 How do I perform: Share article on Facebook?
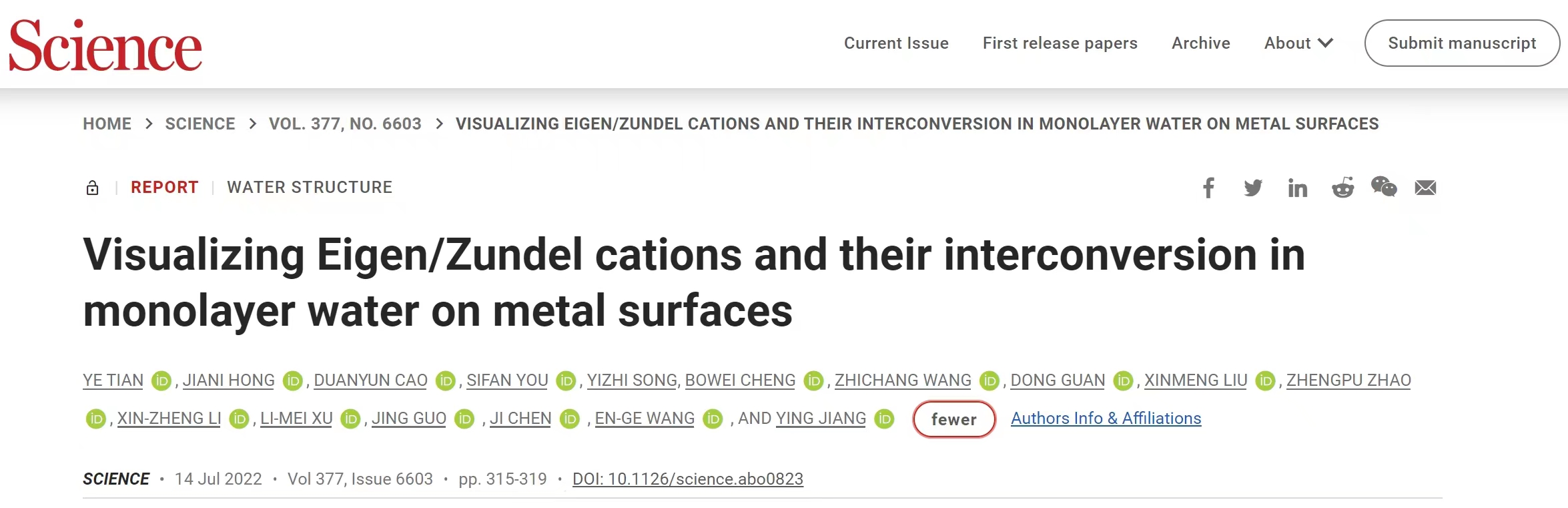(x=1208, y=188)
